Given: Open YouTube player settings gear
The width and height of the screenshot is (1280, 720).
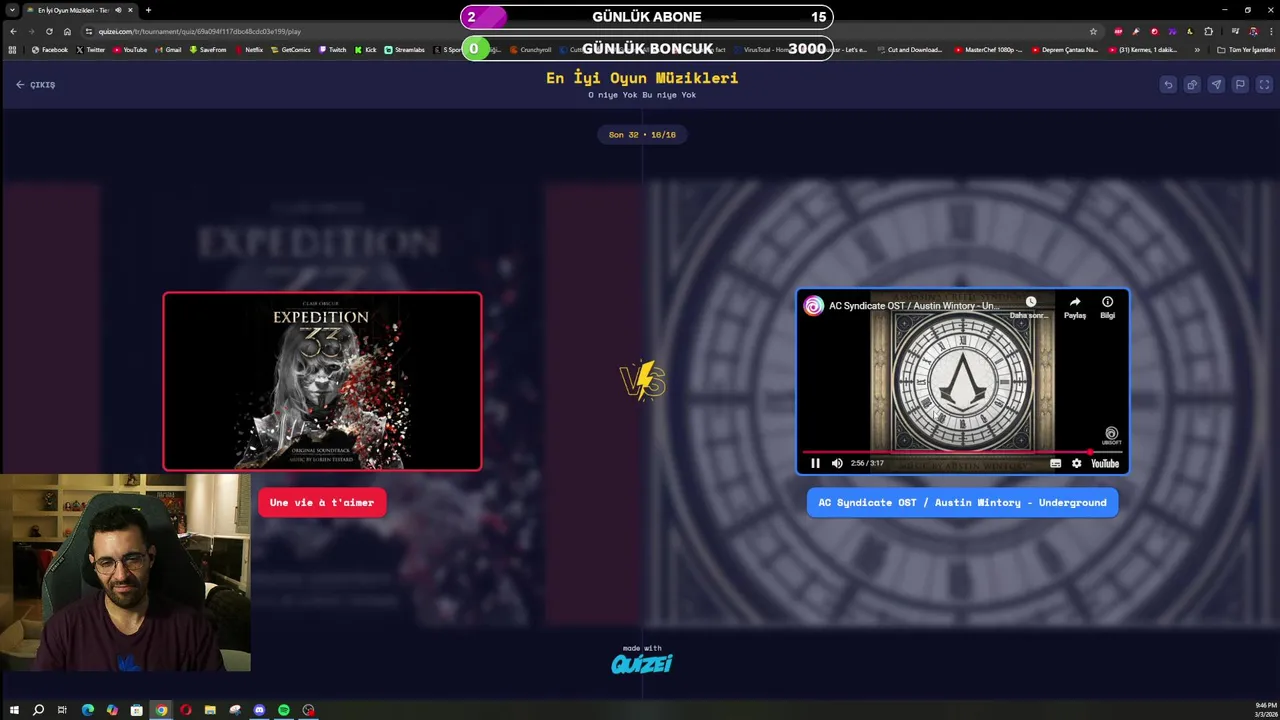Looking at the screenshot, I should pyautogui.click(x=1076, y=463).
